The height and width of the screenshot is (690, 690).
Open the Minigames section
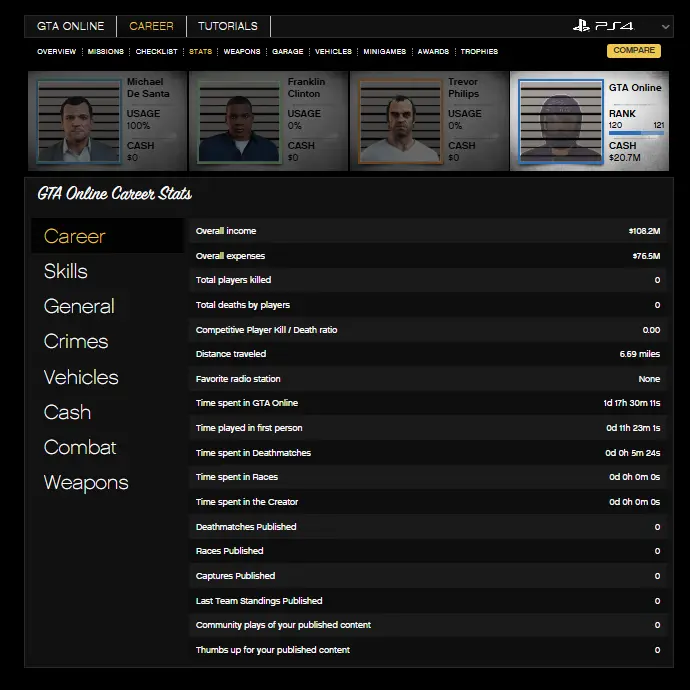(384, 51)
